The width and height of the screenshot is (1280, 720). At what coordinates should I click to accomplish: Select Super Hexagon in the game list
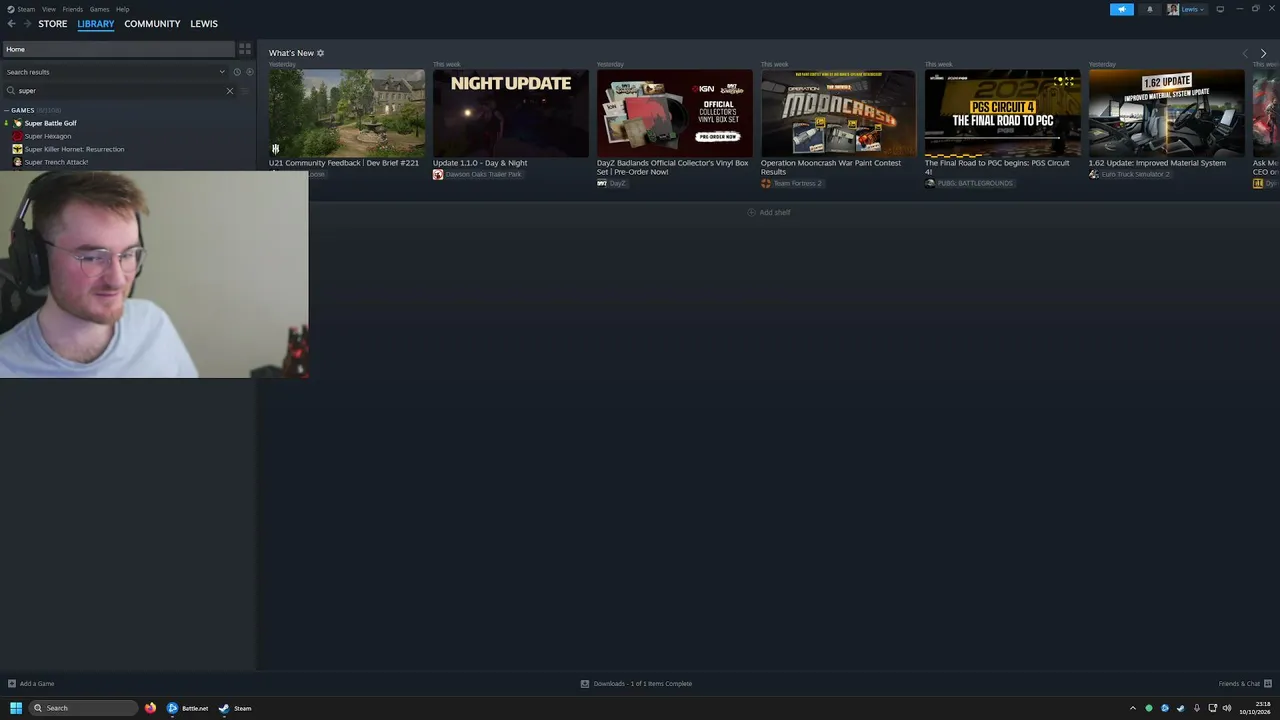pos(48,136)
